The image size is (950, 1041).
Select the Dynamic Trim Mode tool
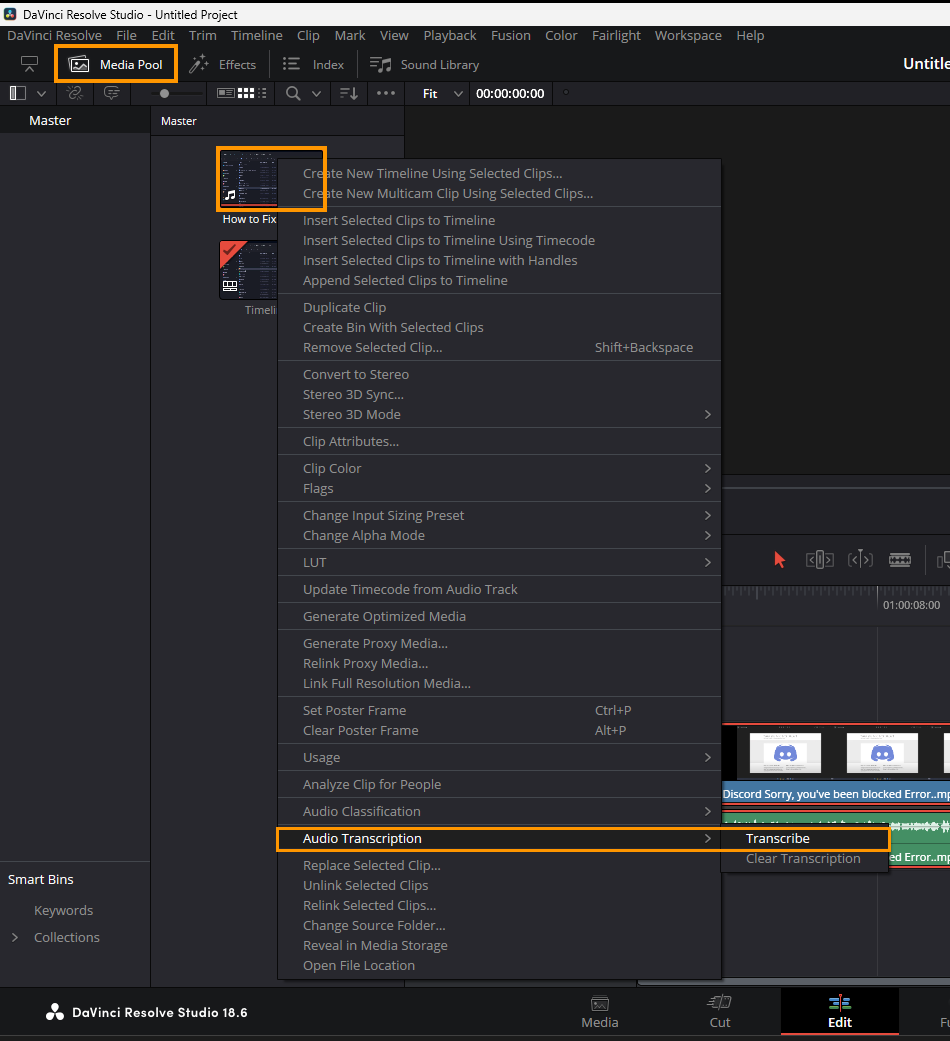pyautogui.click(x=860, y=560)
